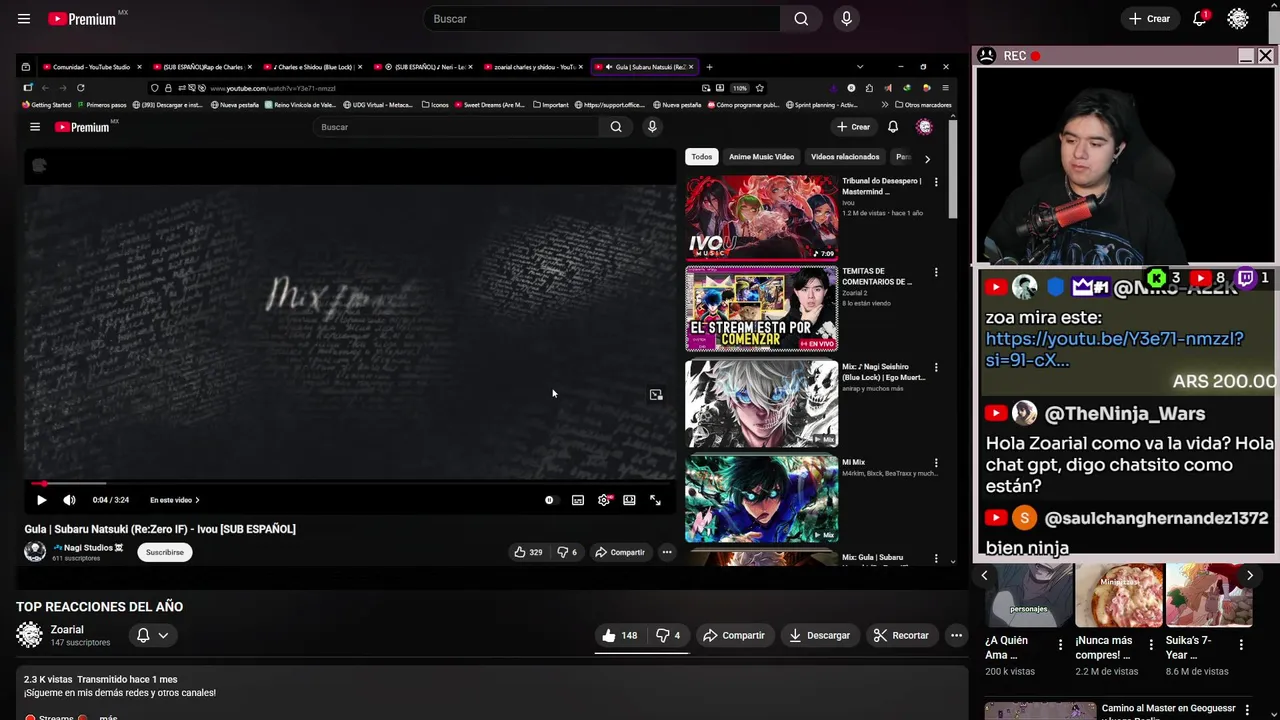The image size is (1280, 720).
Task: Open Mi Mix playlist thumbnail
Action: point(761,499)
